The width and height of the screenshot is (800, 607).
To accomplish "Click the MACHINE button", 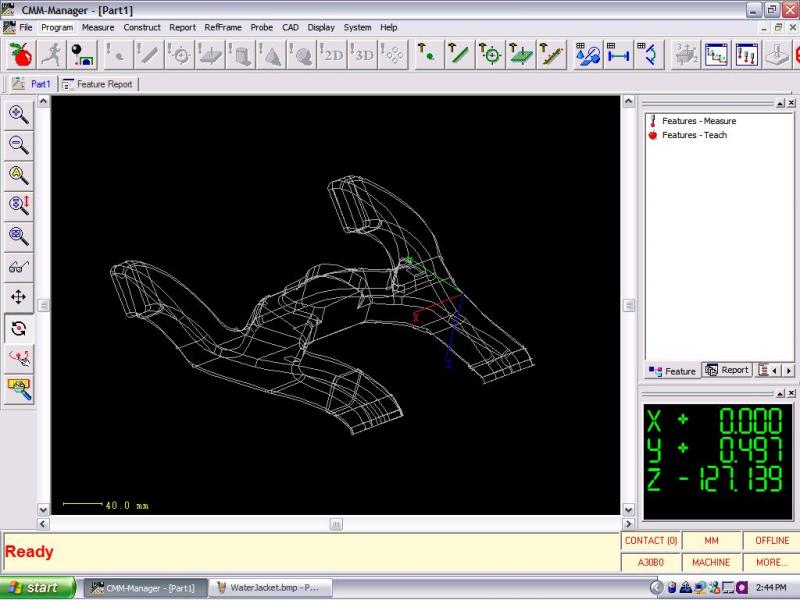I will [x=712, y=563].
